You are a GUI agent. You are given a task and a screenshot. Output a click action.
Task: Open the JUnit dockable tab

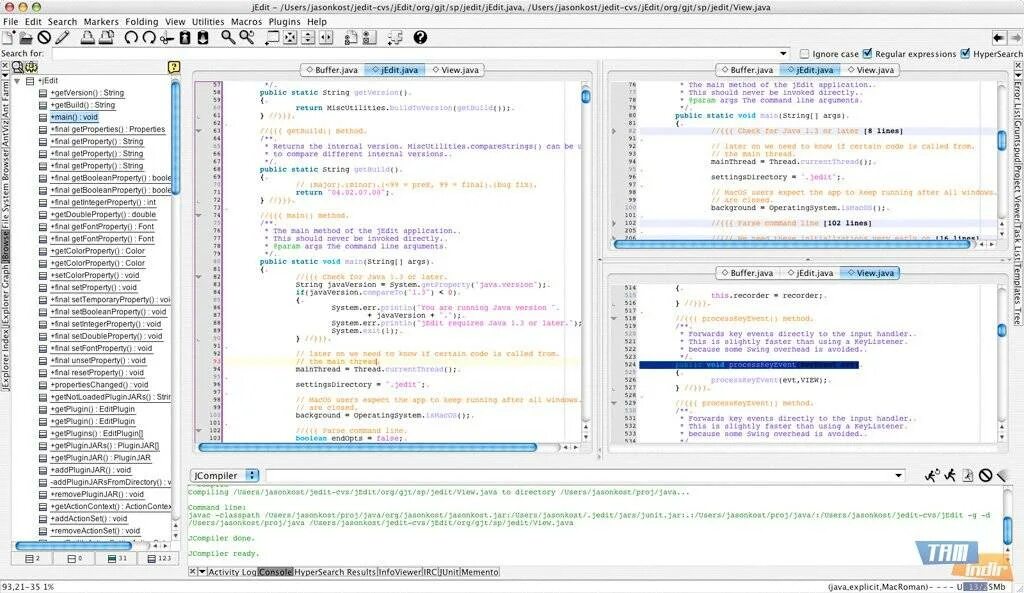pos(449,572)
